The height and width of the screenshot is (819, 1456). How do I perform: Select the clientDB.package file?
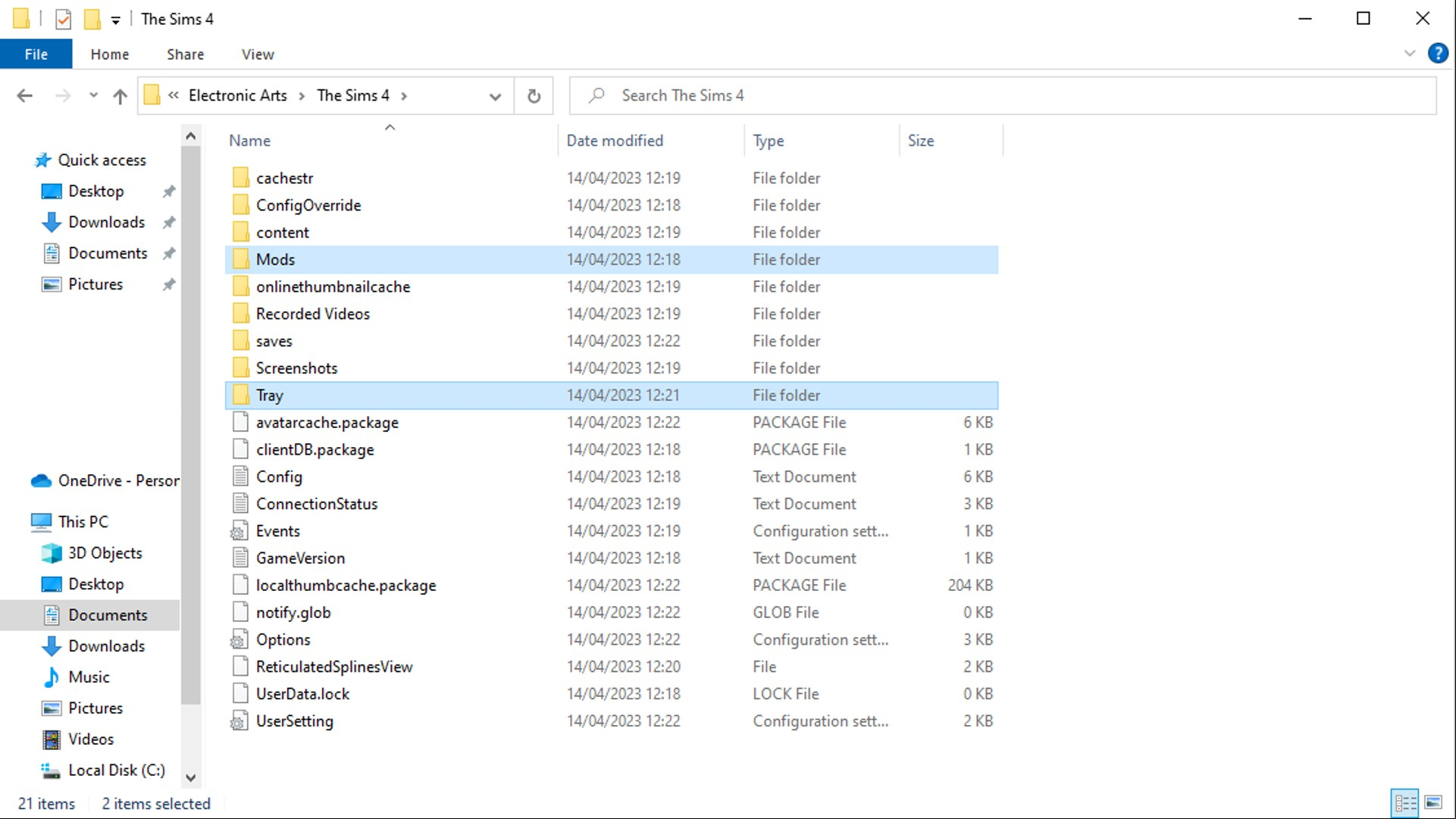point(612,449)
